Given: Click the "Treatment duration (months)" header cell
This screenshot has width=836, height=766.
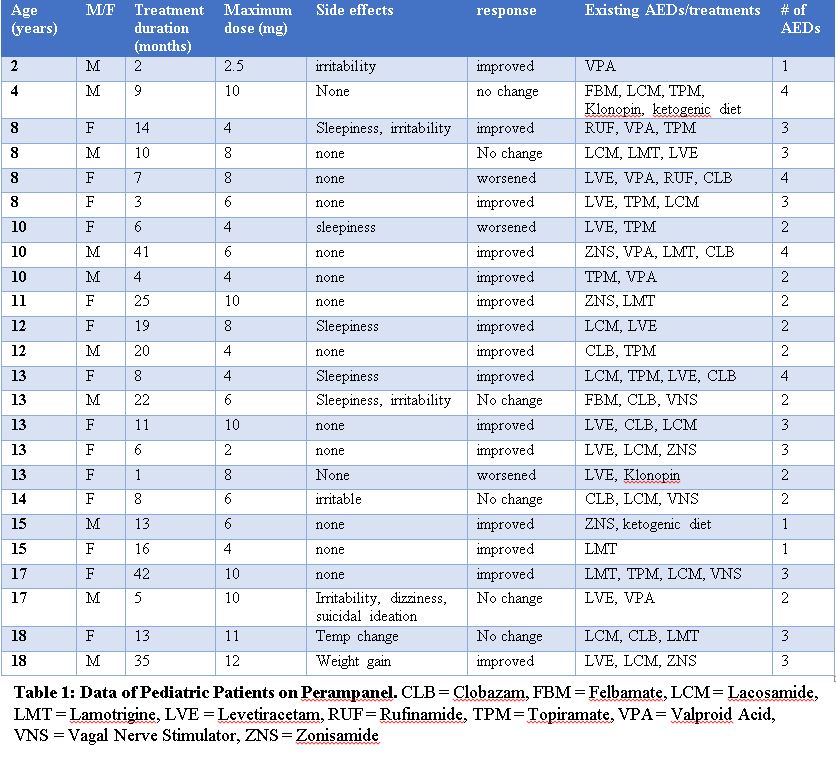Looking at the screenshot, I should pos(168,28).
